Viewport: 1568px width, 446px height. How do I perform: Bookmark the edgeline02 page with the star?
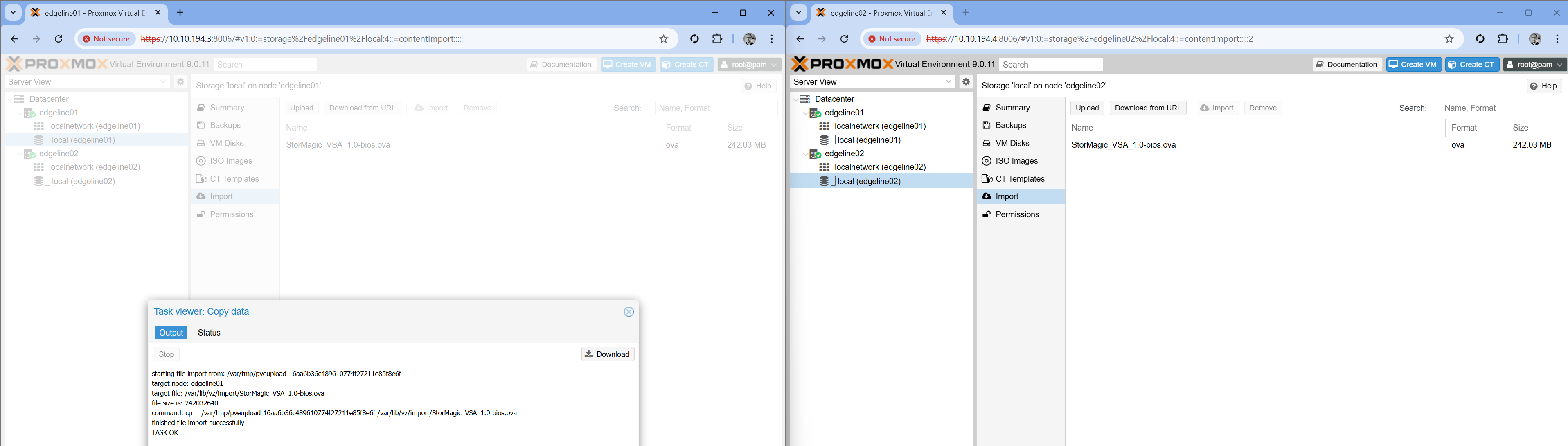pyautogui.click(x=1449, y=39)
